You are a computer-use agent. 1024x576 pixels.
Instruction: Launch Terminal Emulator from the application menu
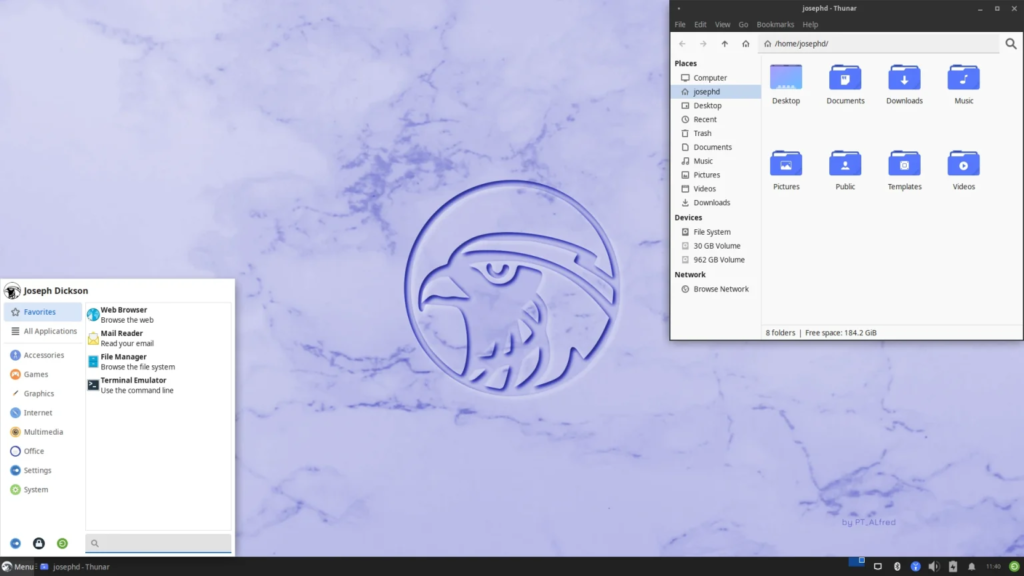132,385
